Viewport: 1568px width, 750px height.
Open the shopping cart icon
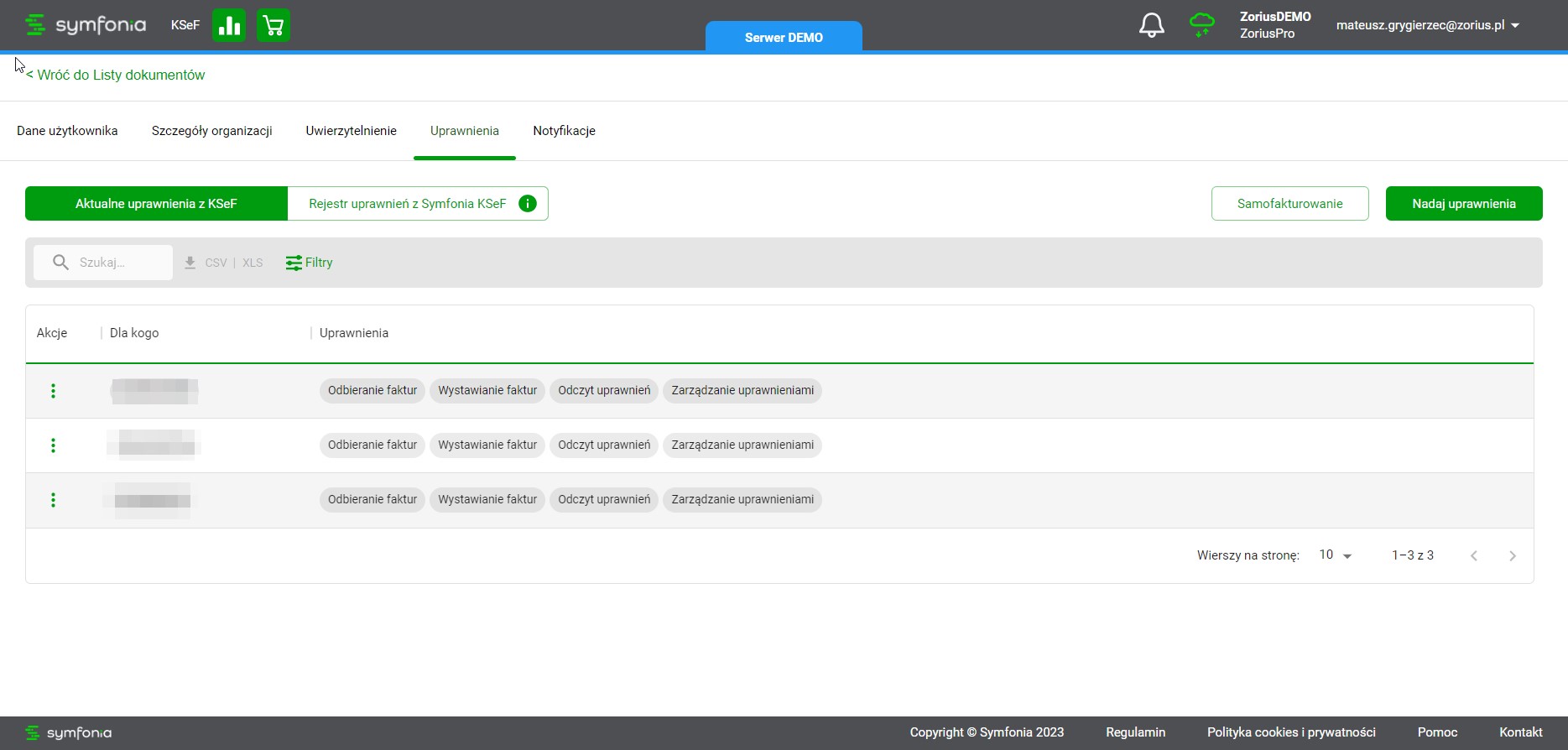[273, 25]
